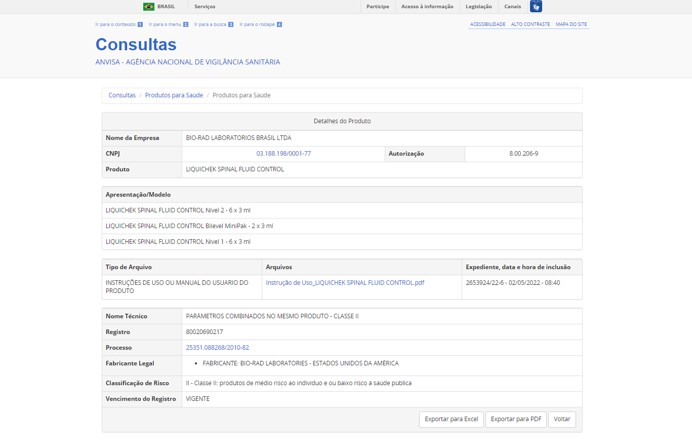Select the 'Nivel 1 - 6 x 3 ml' presentation row
Screen dimensions: 692x444
[342, 242]
